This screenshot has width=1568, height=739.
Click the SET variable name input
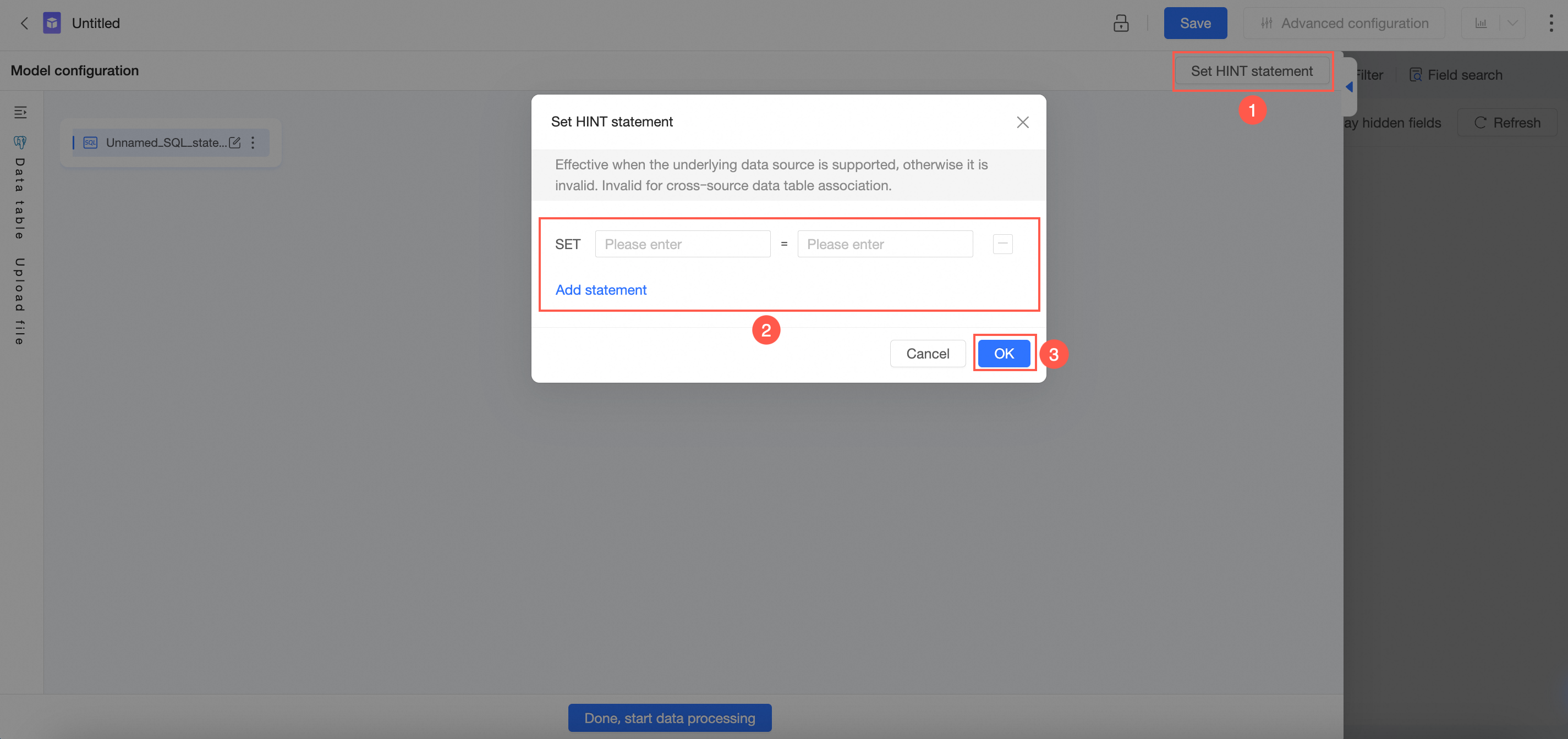[682, 244]
